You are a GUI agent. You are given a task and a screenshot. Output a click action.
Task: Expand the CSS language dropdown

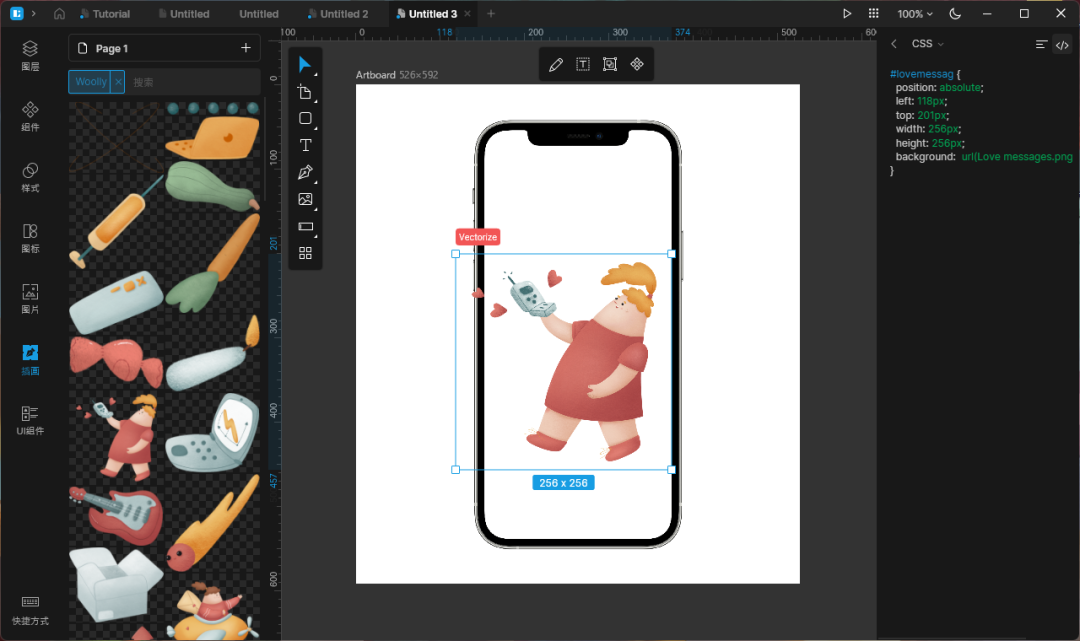[x=927, y=44]
